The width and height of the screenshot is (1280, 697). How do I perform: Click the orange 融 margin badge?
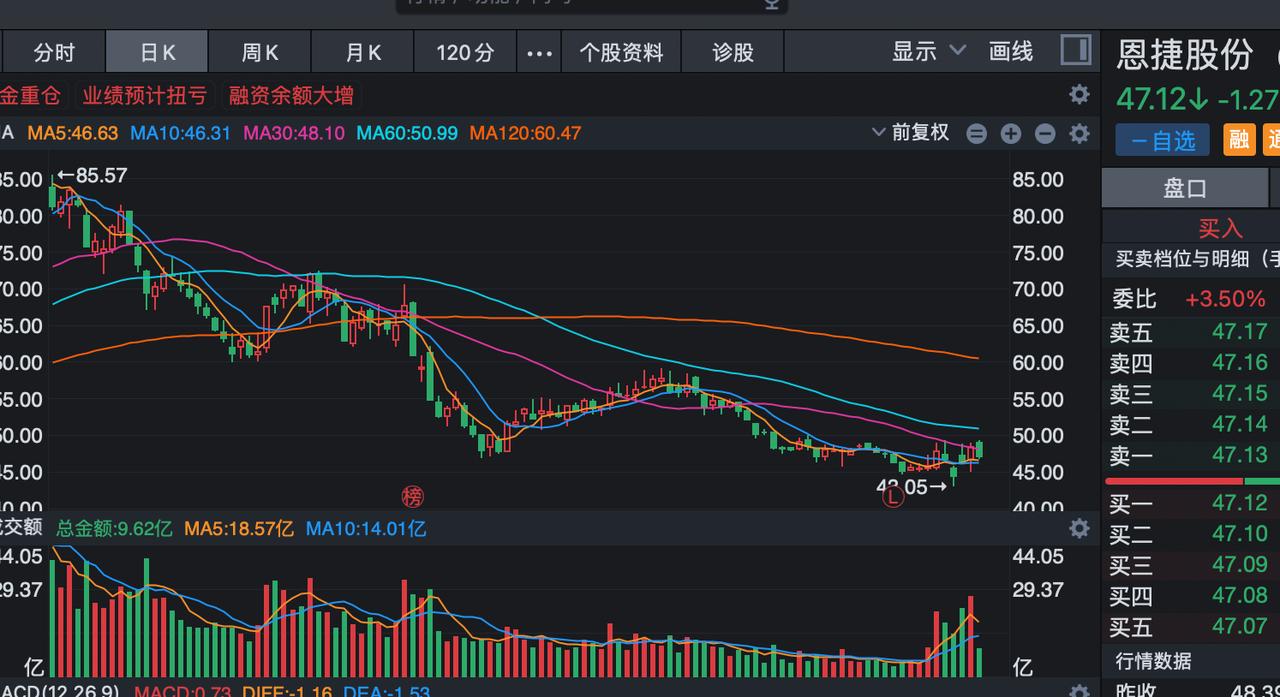[1239, 139]
